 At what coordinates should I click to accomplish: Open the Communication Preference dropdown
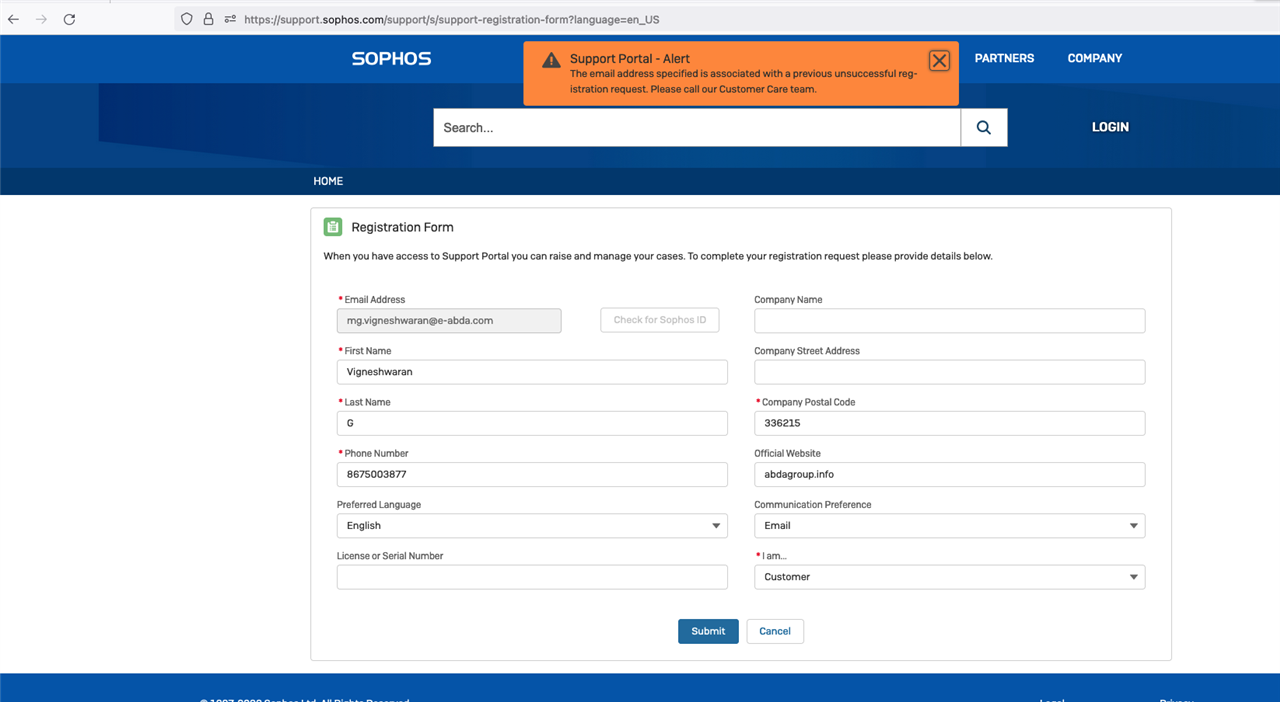pyautogui.click(x=949, y=525)
